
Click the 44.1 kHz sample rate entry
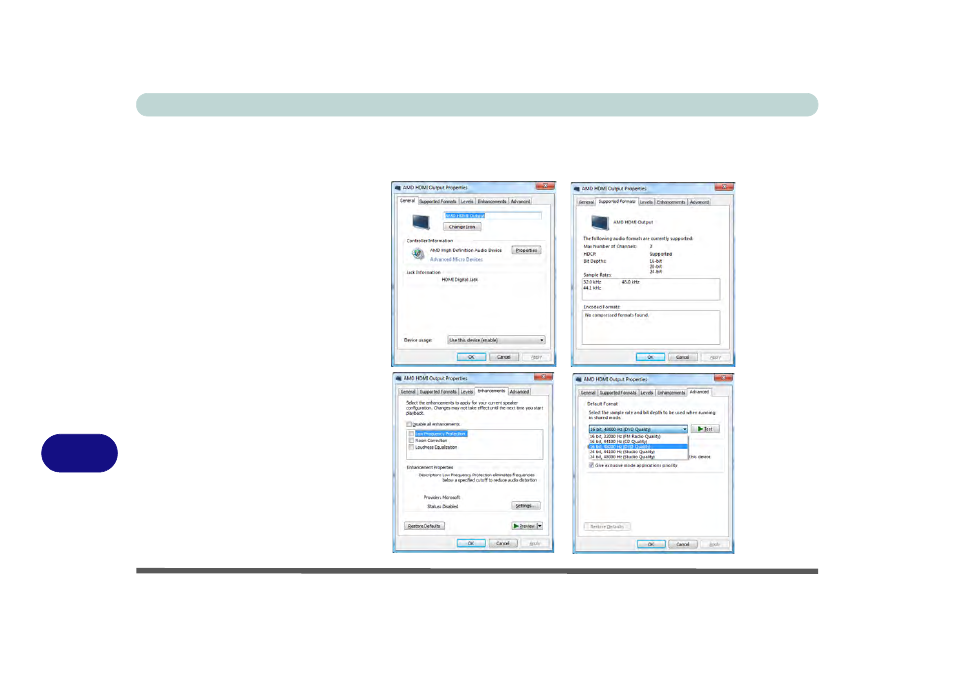pos(592,288)
